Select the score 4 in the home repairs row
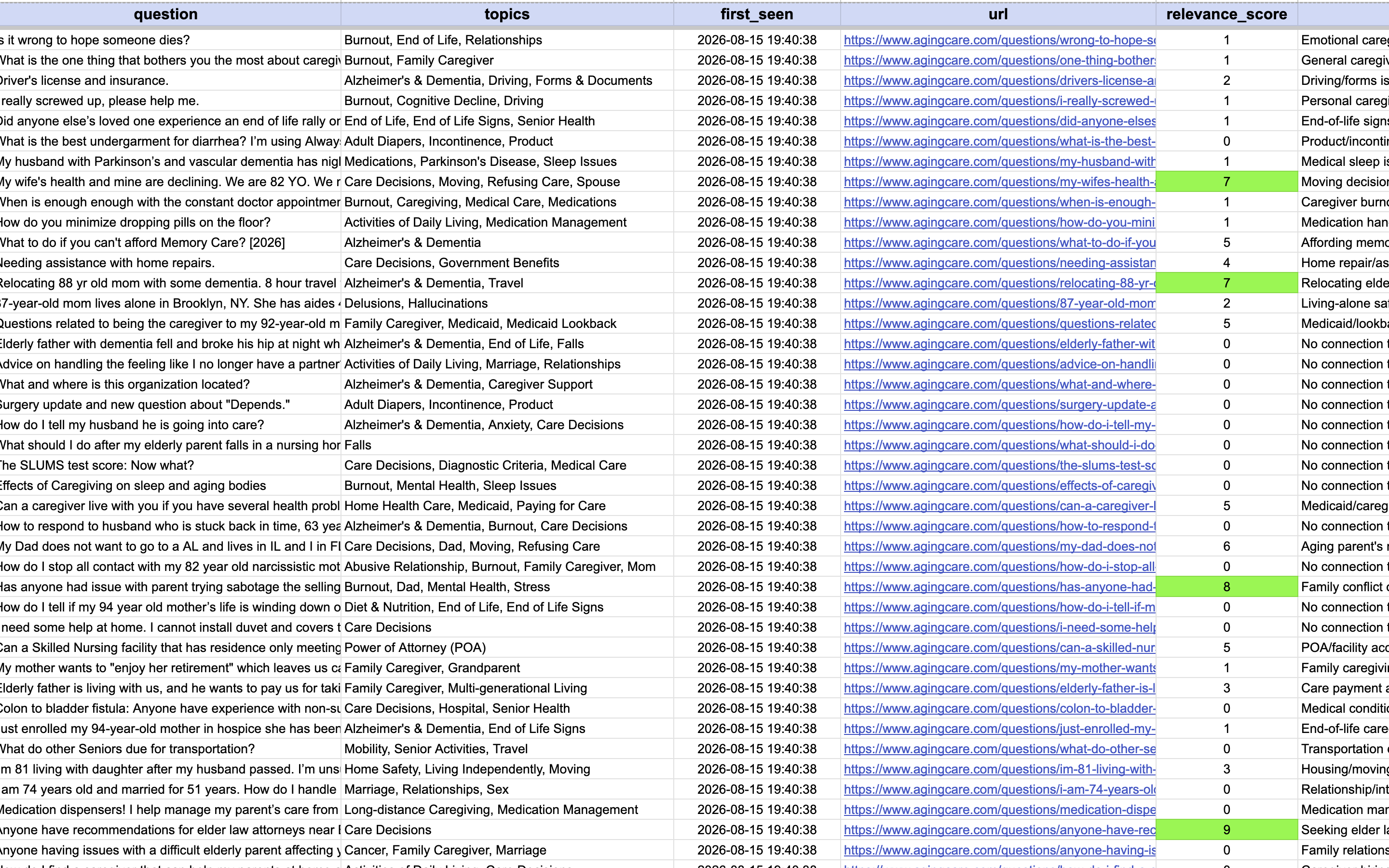The width and height of the screenshot is (1389, 868). point(1226,263)
